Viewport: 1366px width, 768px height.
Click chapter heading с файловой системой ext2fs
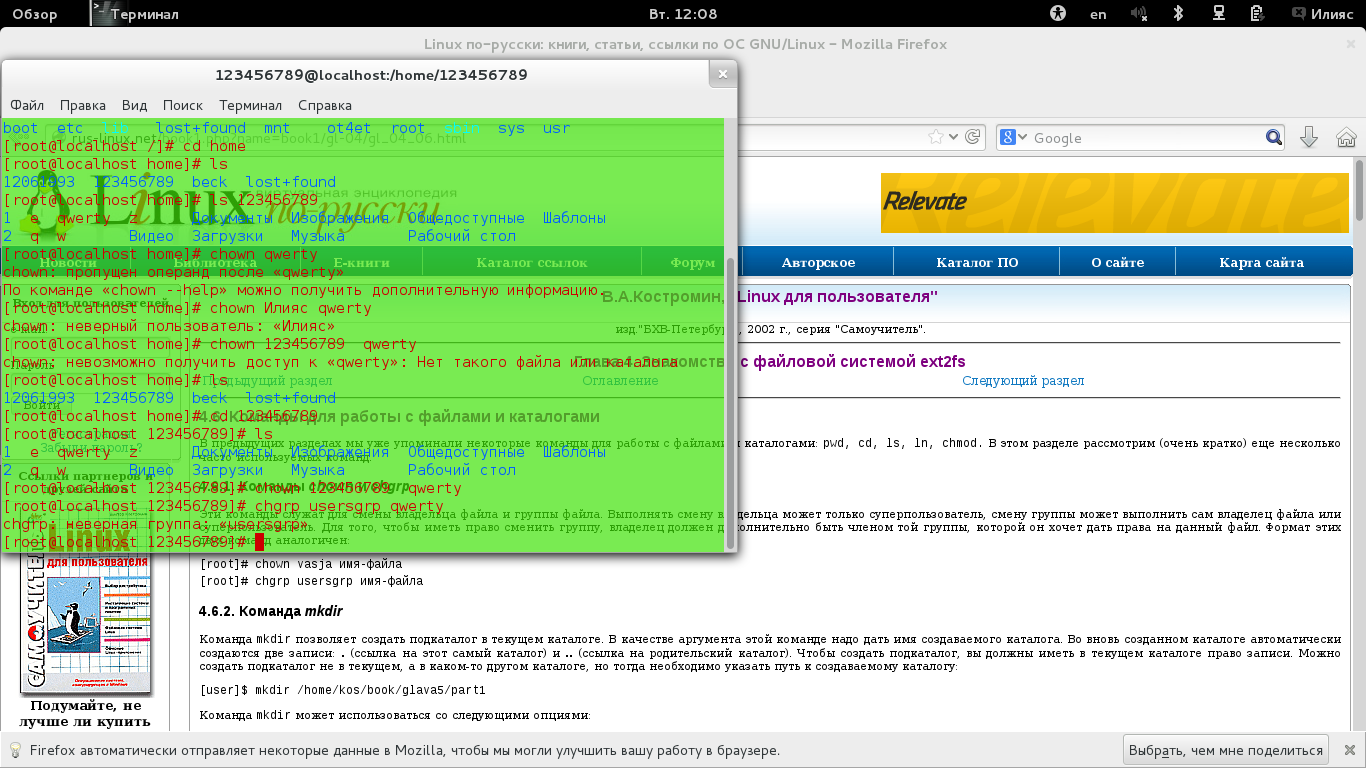[x=852, y=362]
